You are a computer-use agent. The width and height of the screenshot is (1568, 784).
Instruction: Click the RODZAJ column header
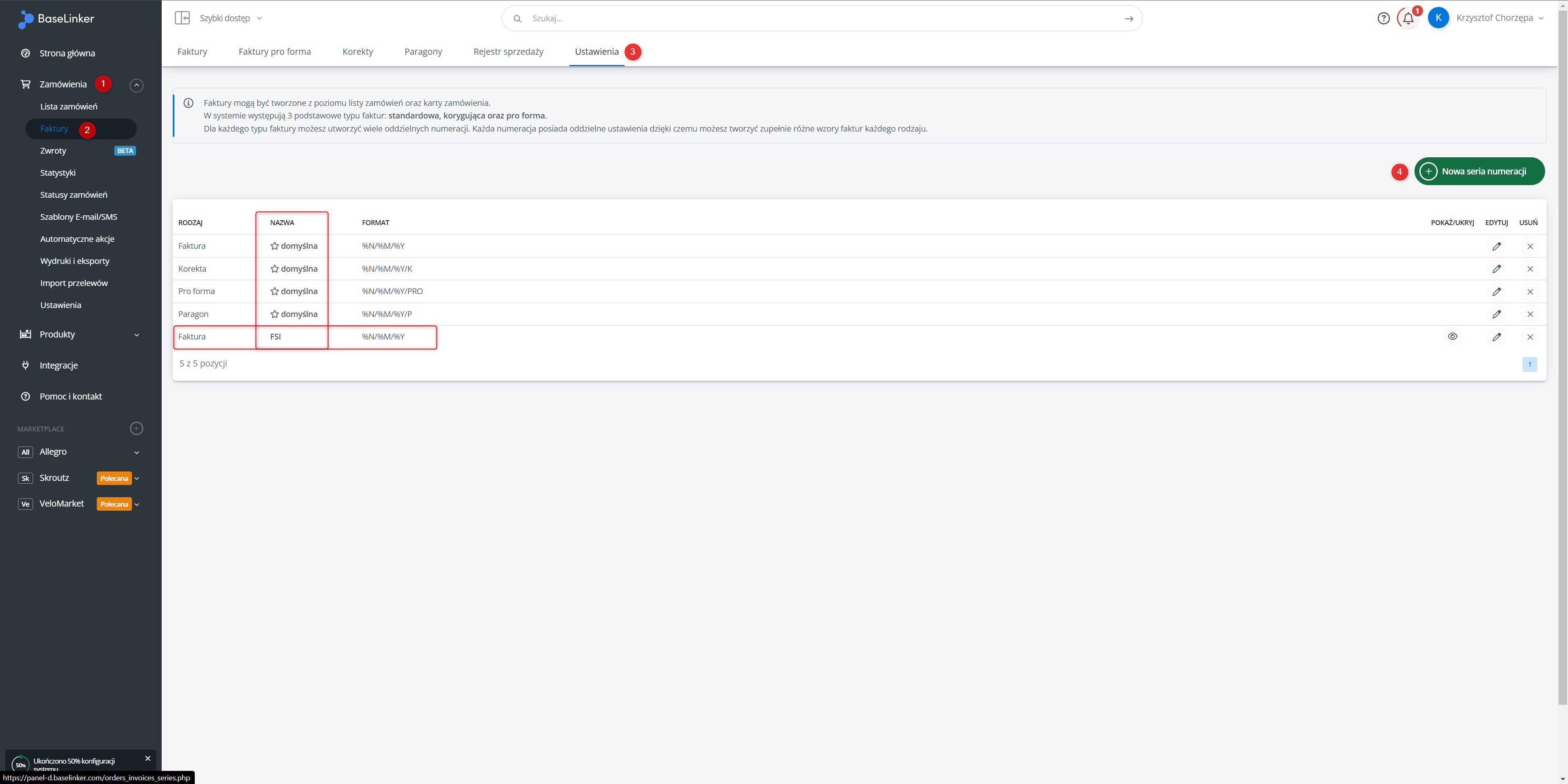point(190,223)
